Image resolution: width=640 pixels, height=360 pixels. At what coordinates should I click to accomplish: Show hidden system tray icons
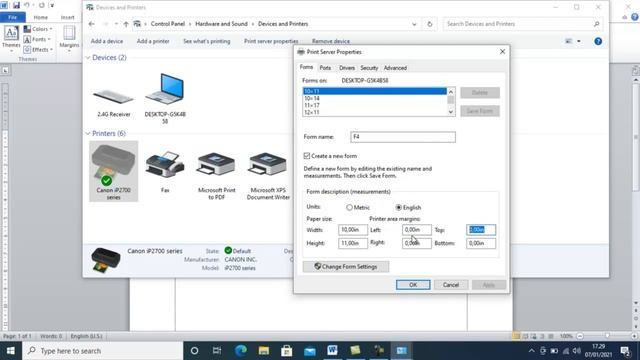click(x=531, y=351)
